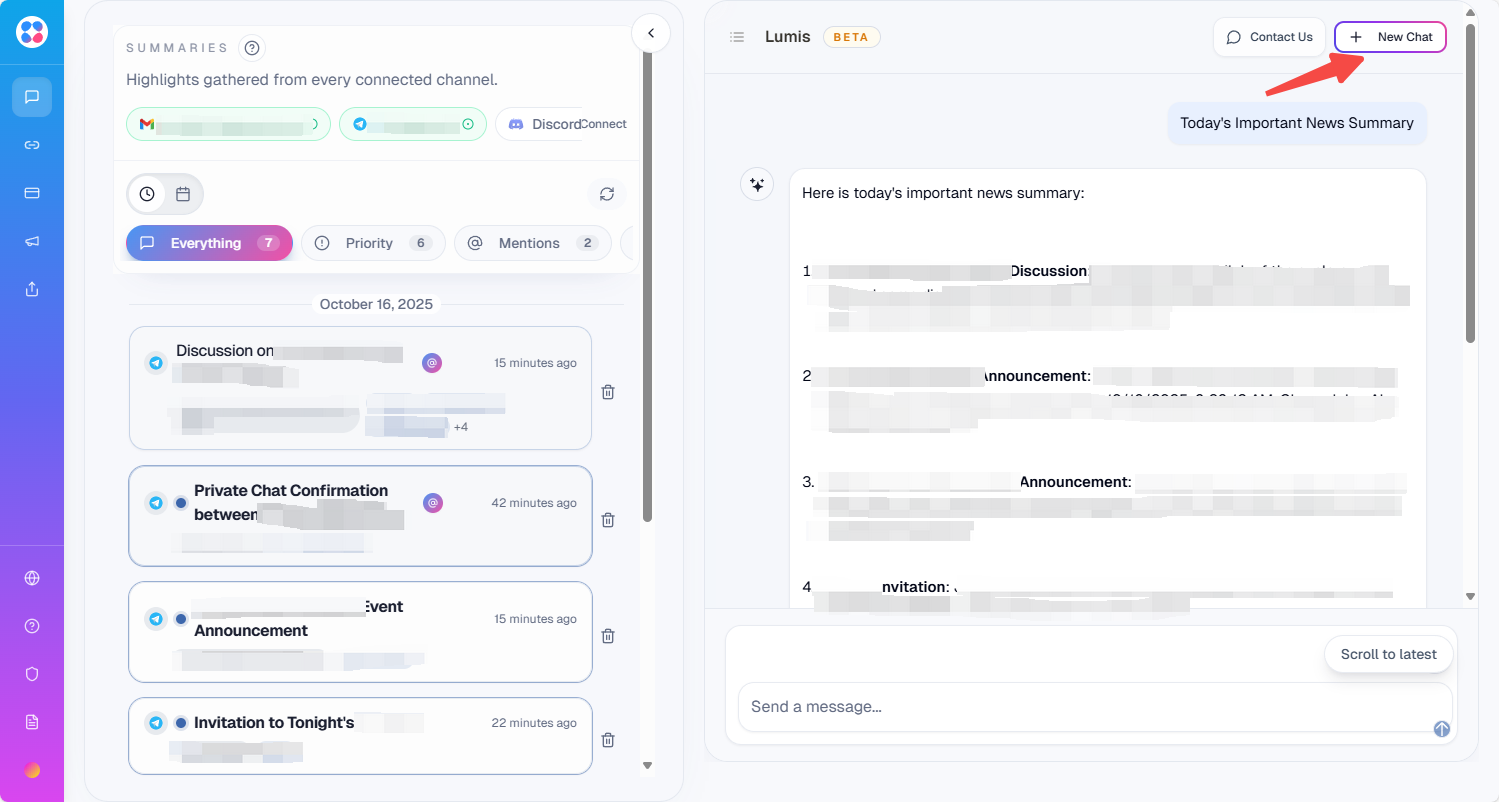Expand the +4 more tags indicator
Image resolution: width=1499 pixels, height=802 pixels.
point(461,427)
